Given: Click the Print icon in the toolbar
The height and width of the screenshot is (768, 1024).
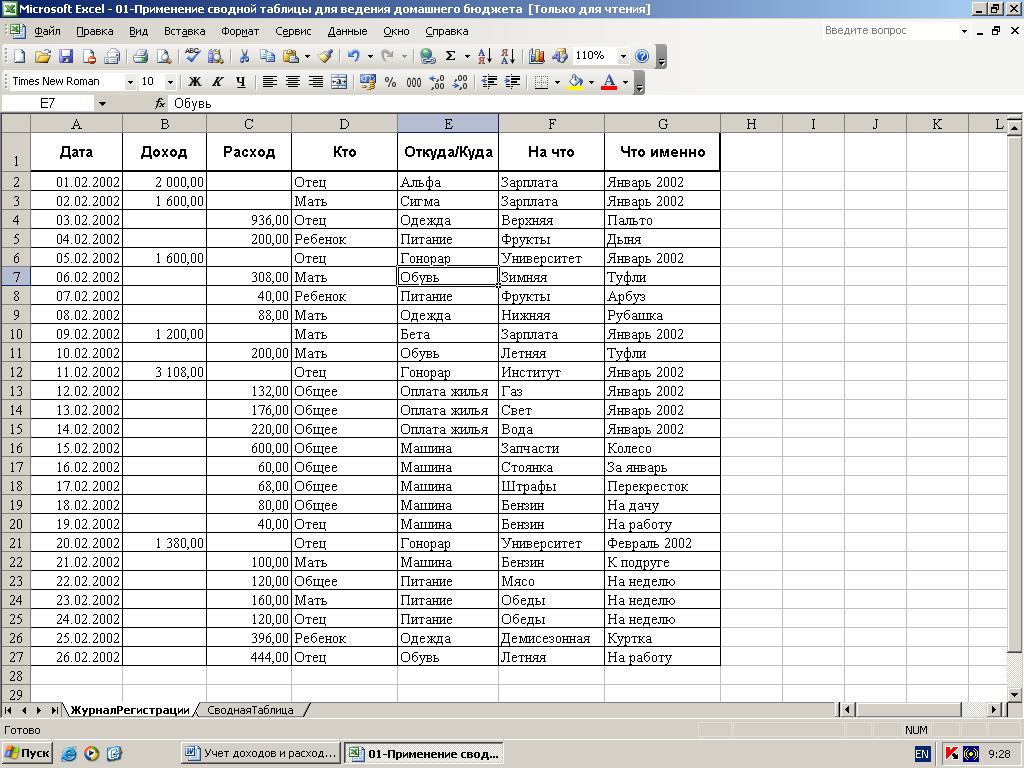Looking at the screenshot, I should click(140, 56).
